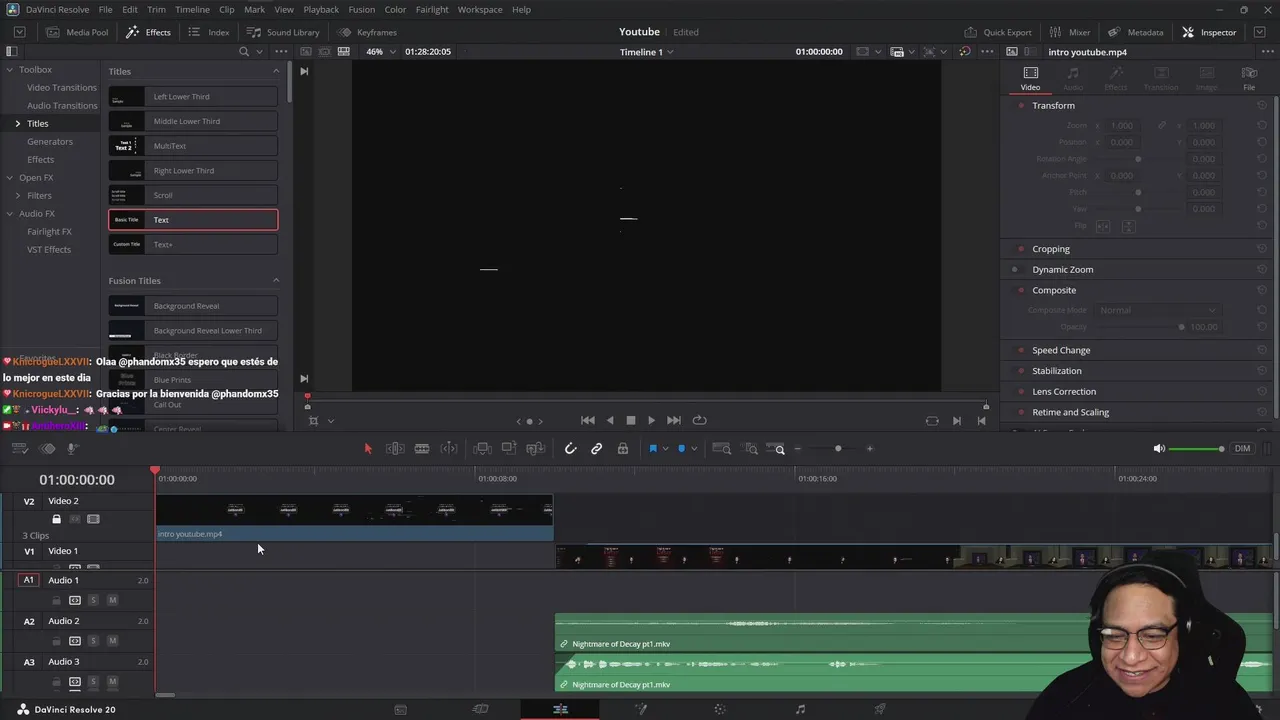Open the Fairlight menu
This screenshot has height=720, width=1280.
coord(432,9)
